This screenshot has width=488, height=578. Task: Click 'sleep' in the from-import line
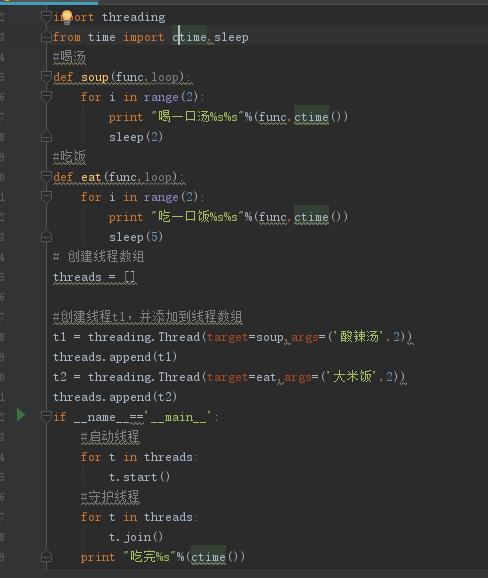(231, 37)
